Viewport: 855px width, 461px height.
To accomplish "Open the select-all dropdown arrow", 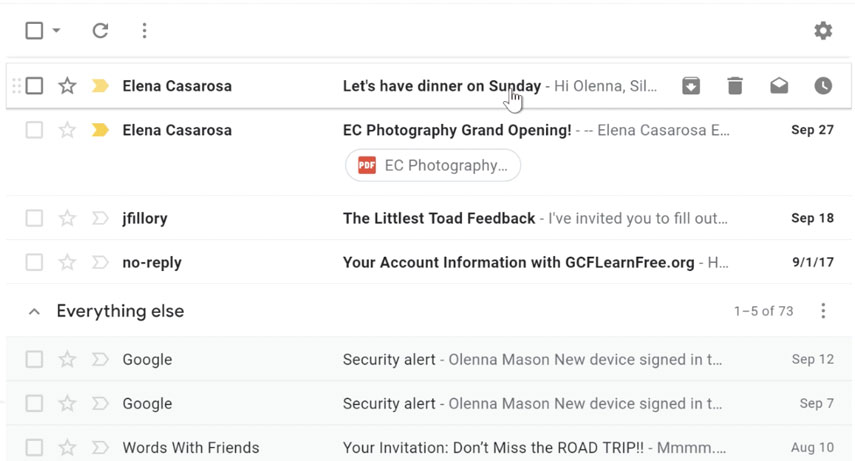I will click(57, 31).
